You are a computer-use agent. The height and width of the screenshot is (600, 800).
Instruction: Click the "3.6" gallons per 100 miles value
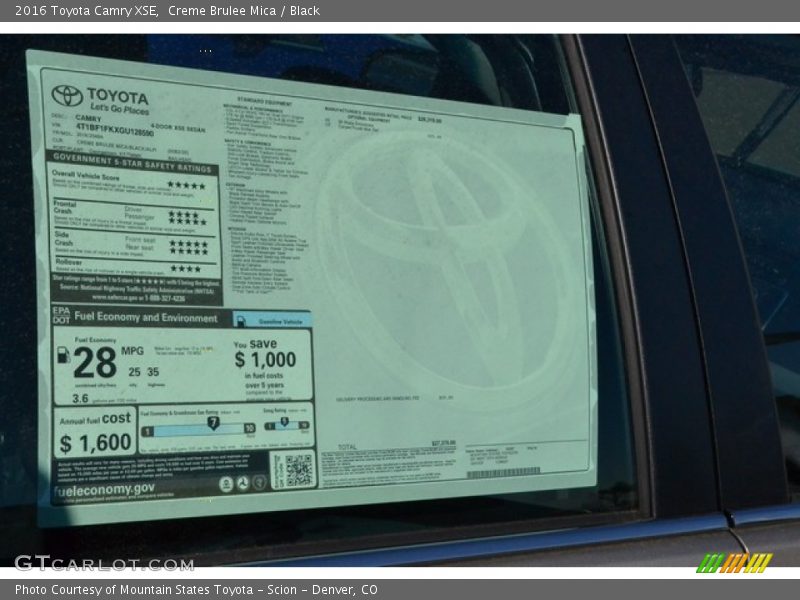pyautogui.click(x=80, y=398)
